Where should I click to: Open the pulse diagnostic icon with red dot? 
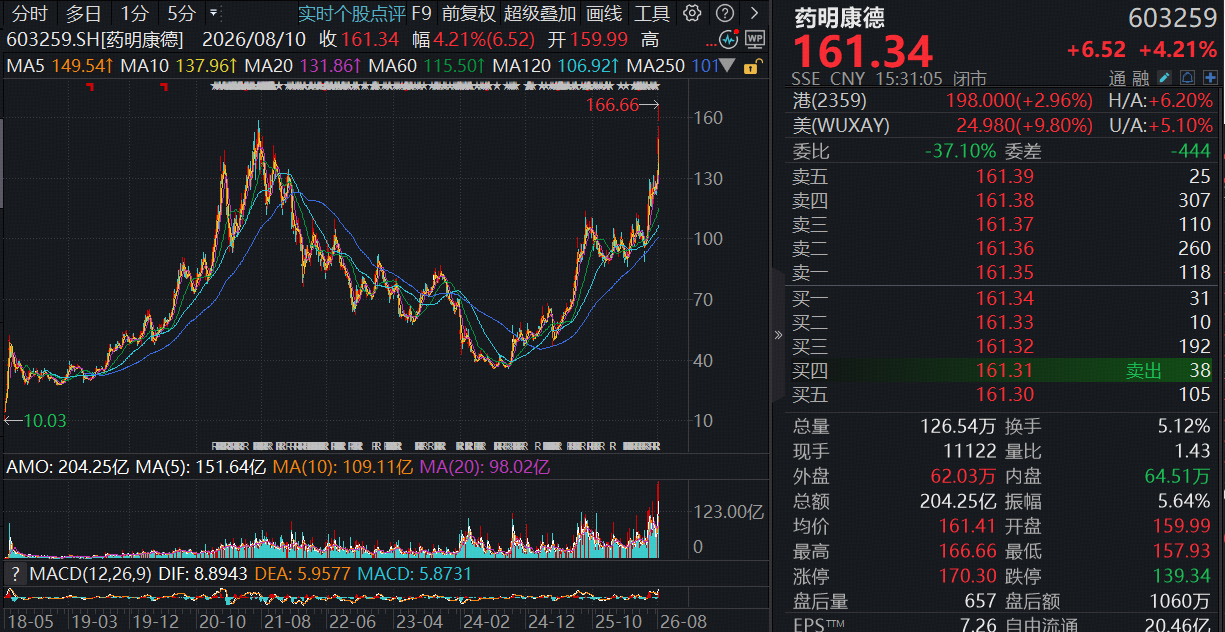click(731, 40)
